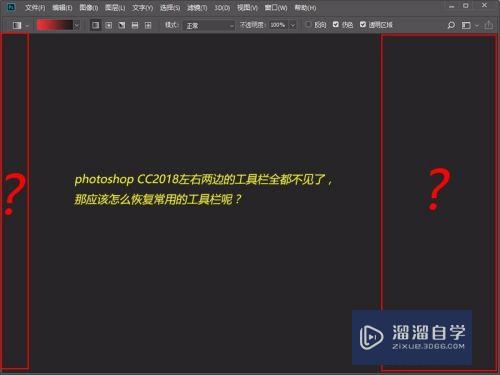Open the red-to-black gradient editor swatch
Viewport: 500px width, 375px height.
coord(55,25)
